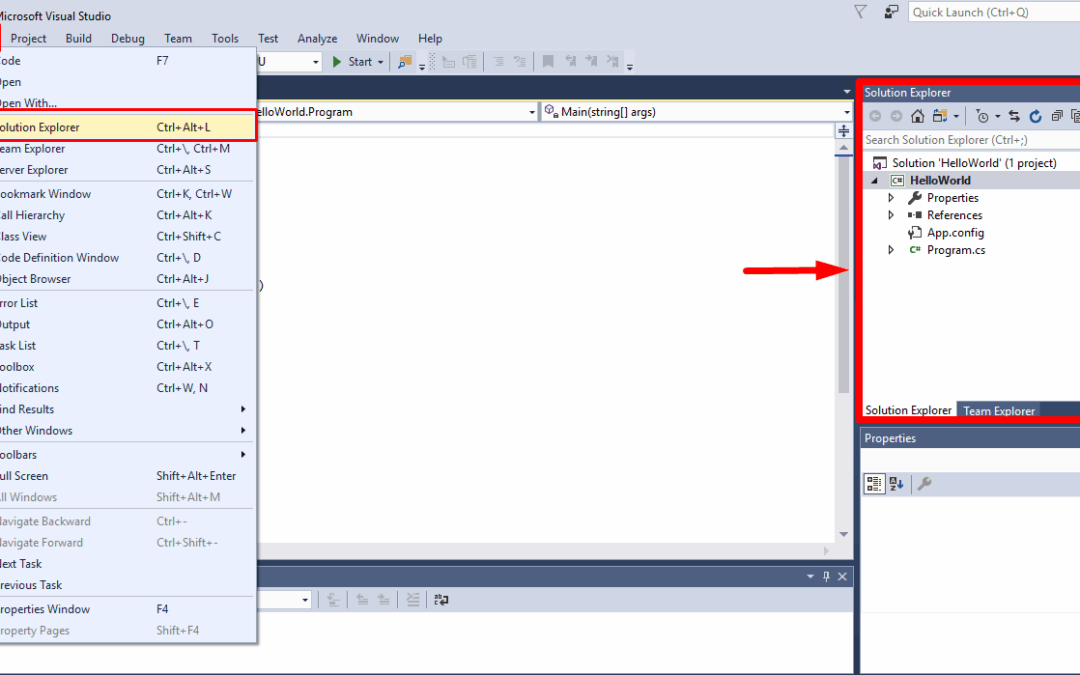Viewport: 1080px width, 675px height.
Task: Open App.config in Solution Explorer
Action: click(955, 233)
